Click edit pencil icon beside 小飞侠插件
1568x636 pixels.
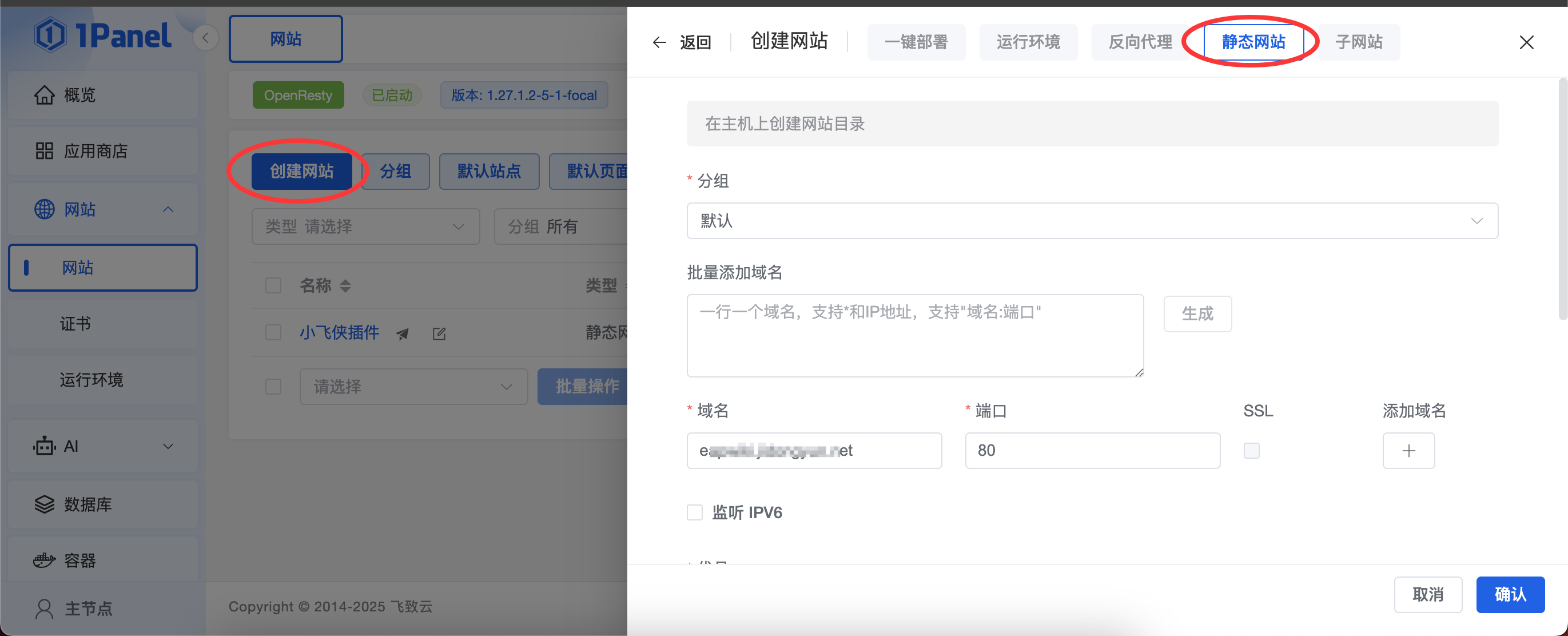click(439, 333)
